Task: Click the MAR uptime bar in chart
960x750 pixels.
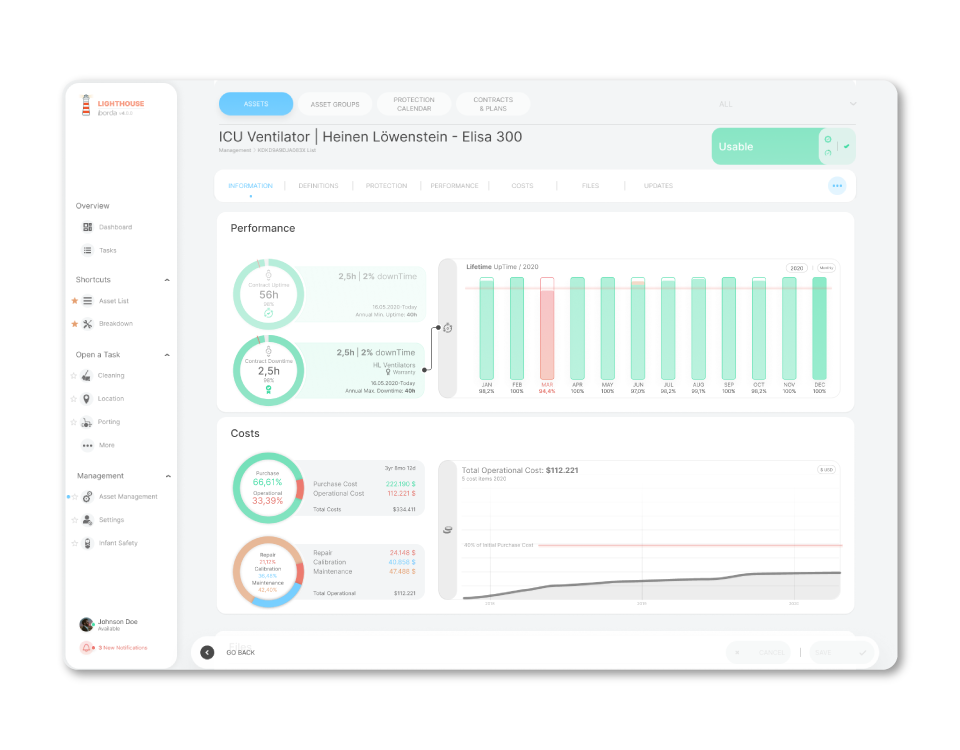Action: coord(547,328)
